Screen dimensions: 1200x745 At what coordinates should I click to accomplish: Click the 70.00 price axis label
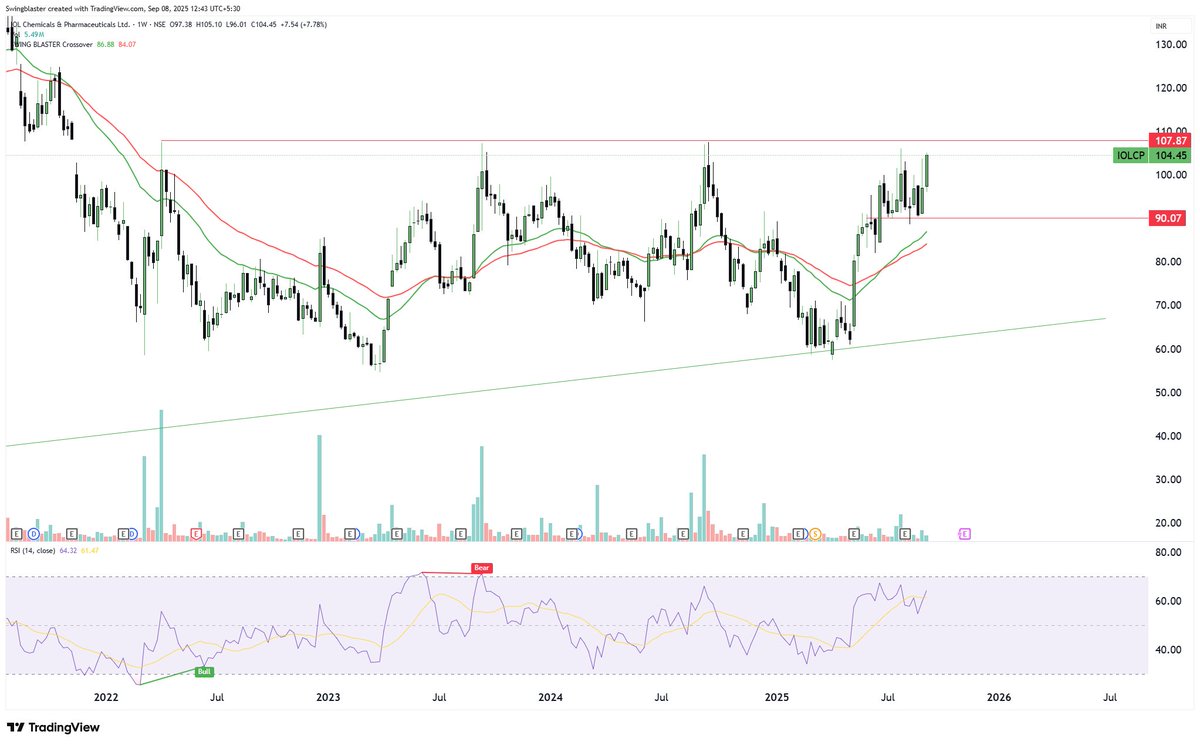1169,305
